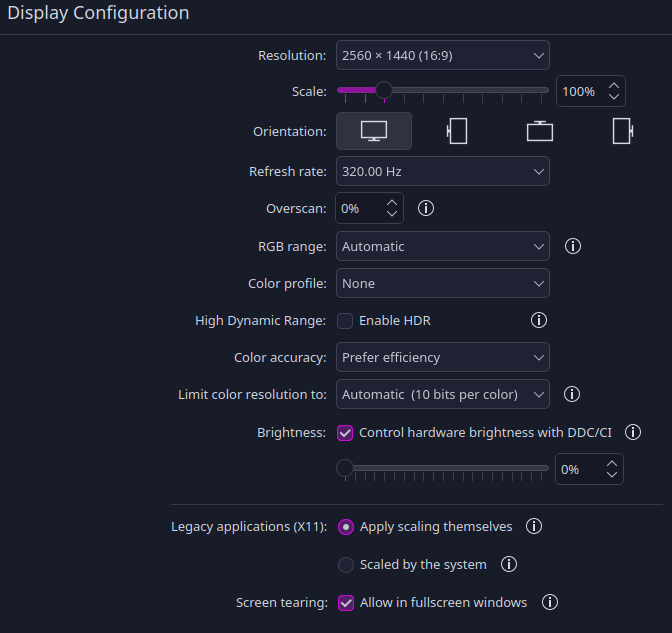
Task: Show info about Enable HDR
Action: click(x=539, y=320)
